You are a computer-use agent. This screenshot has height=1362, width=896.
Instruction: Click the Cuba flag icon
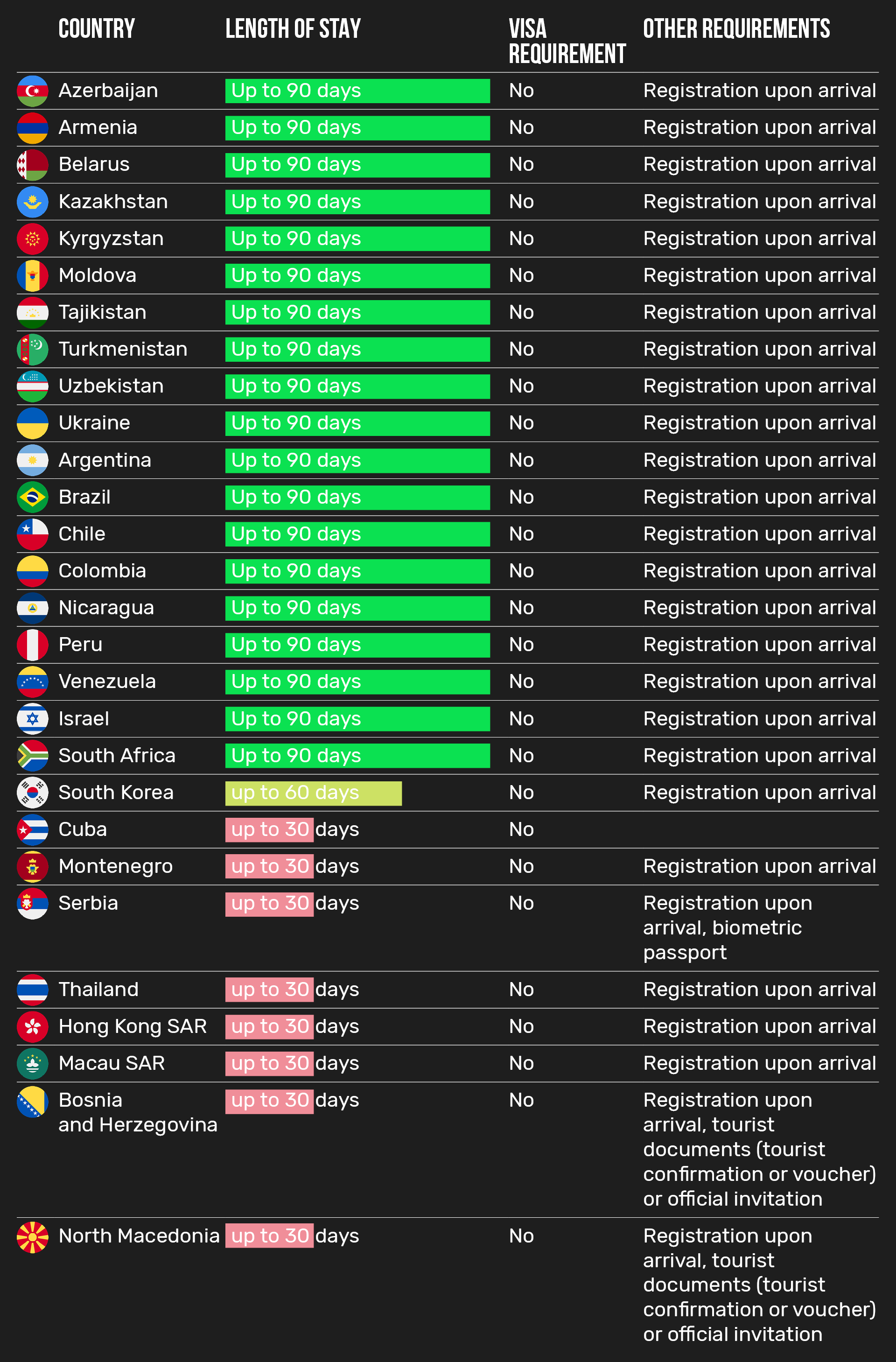(33, 830)
